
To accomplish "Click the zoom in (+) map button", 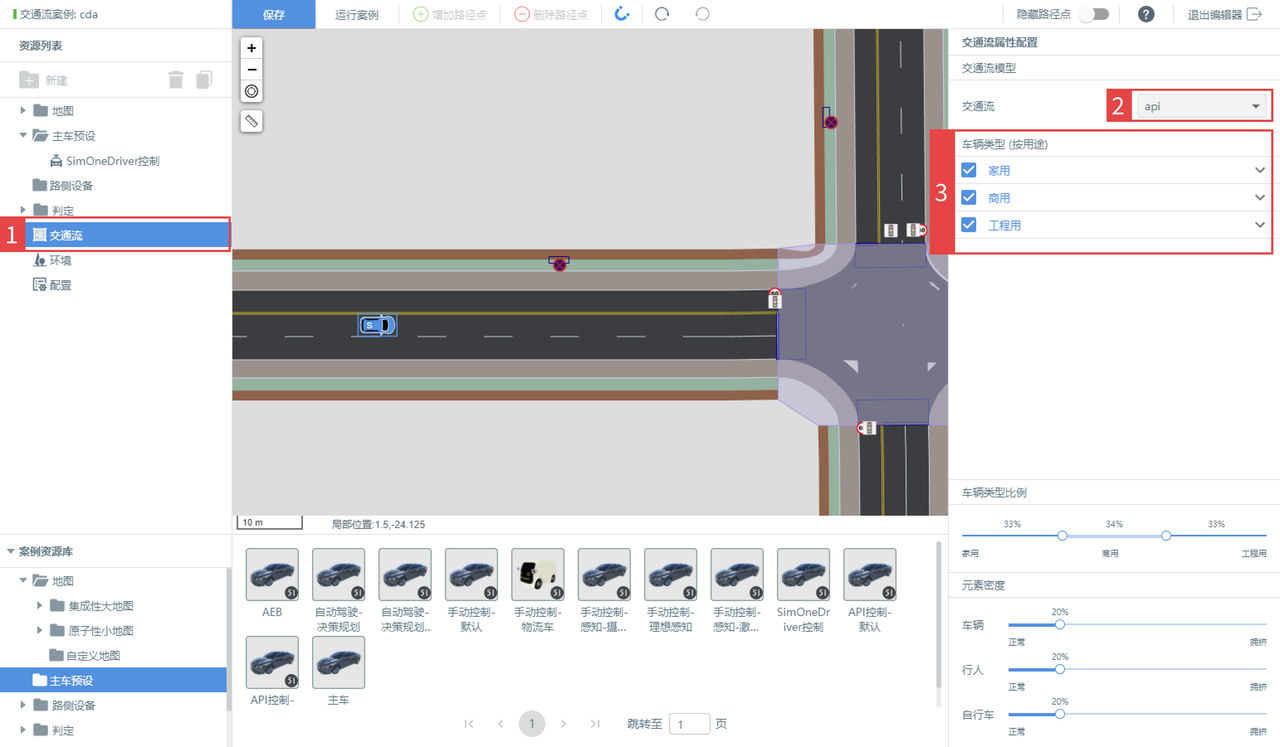I will (251, 48).
